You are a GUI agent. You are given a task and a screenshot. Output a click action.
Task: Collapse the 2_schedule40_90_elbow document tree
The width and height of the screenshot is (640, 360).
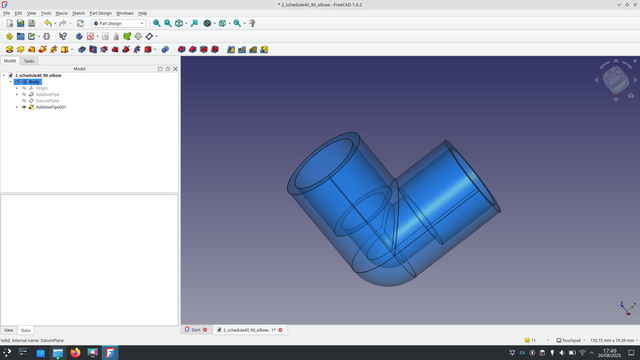pyautogui.click(x=4, y=76)
